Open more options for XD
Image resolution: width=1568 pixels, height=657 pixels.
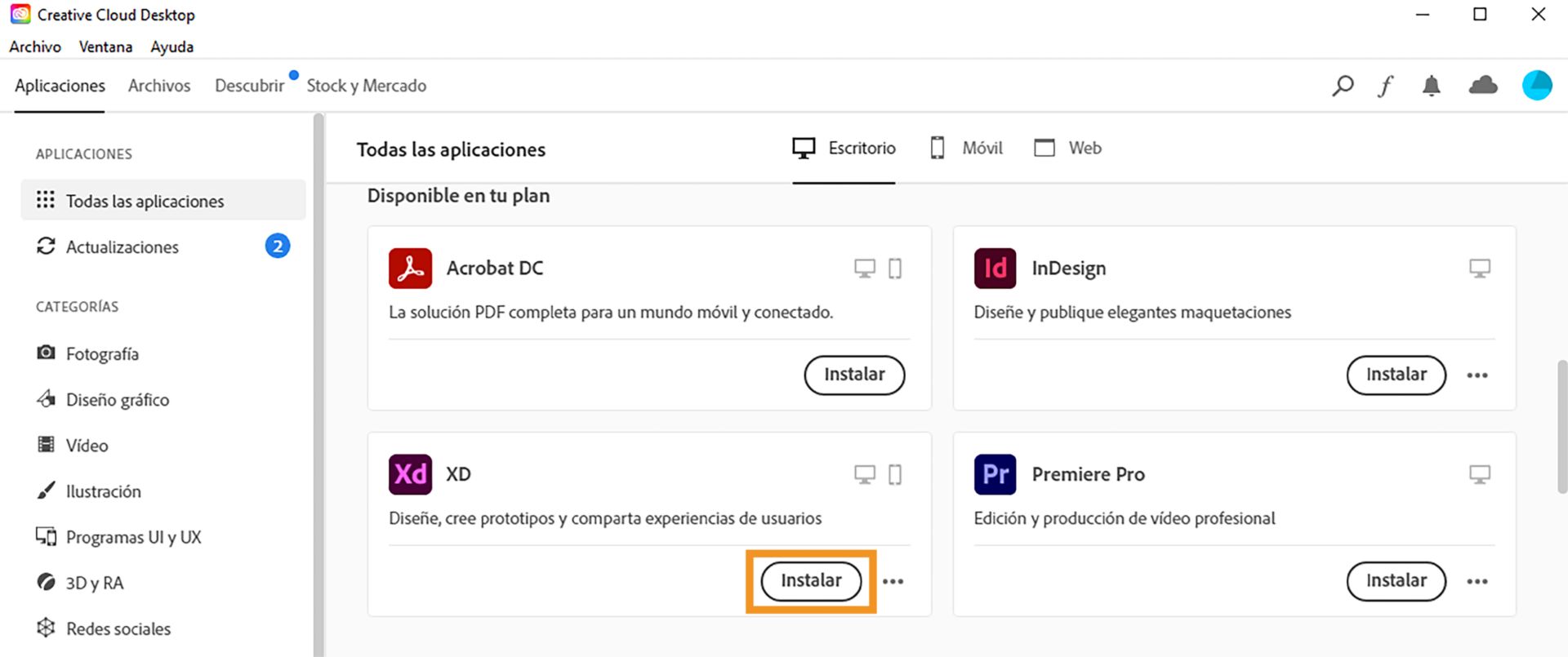pyautogui.click(x=893, y=581)
